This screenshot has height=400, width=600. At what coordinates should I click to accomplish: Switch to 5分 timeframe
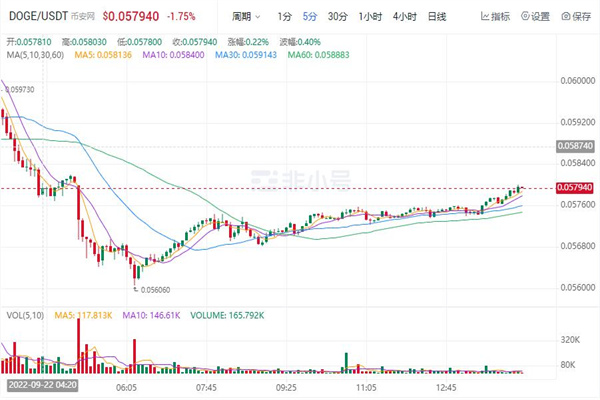point(311,17)
